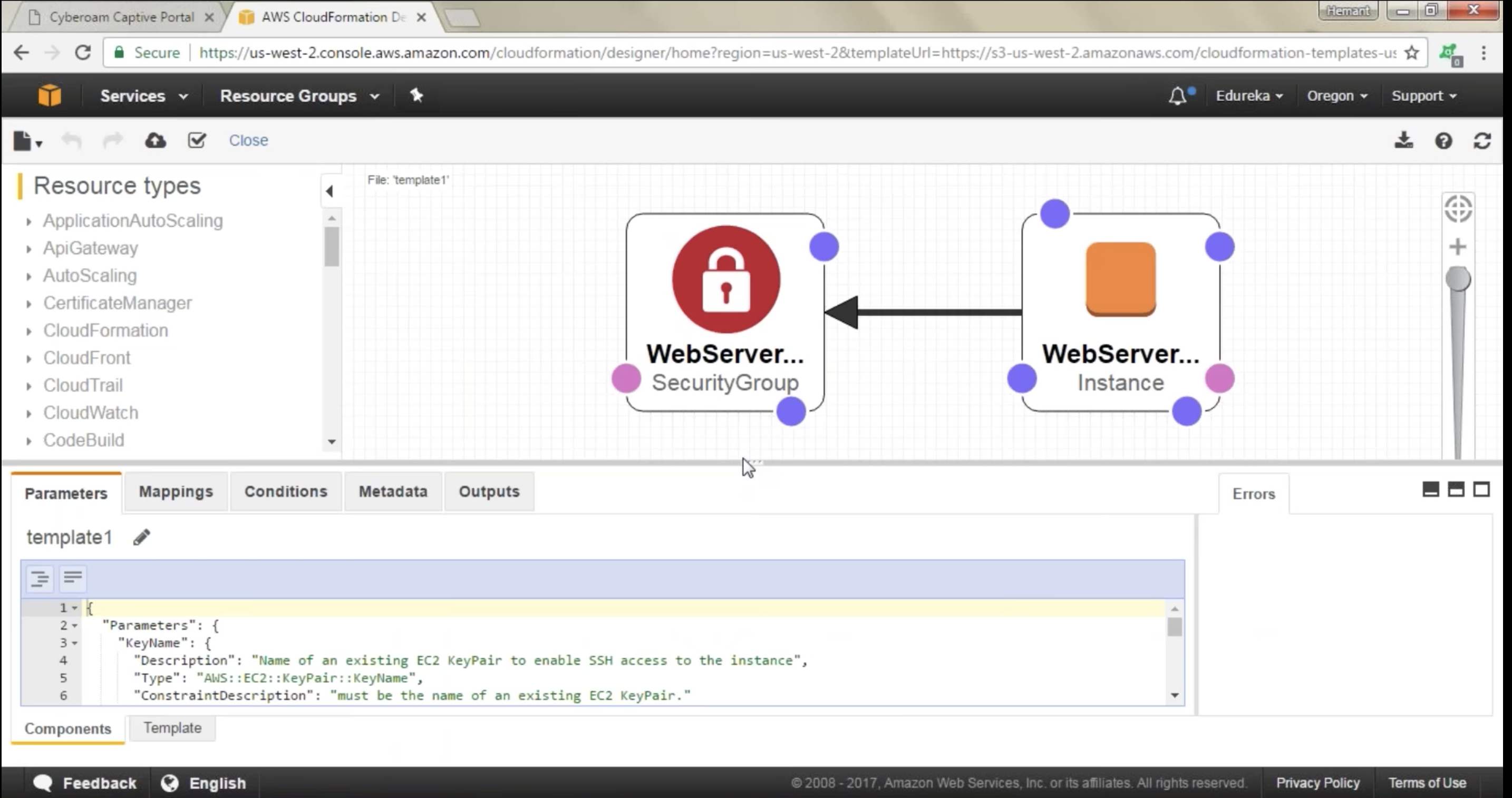Collapse the Resource types panel arrow
The image size is (1512, 798).
(x=329, y=191)
